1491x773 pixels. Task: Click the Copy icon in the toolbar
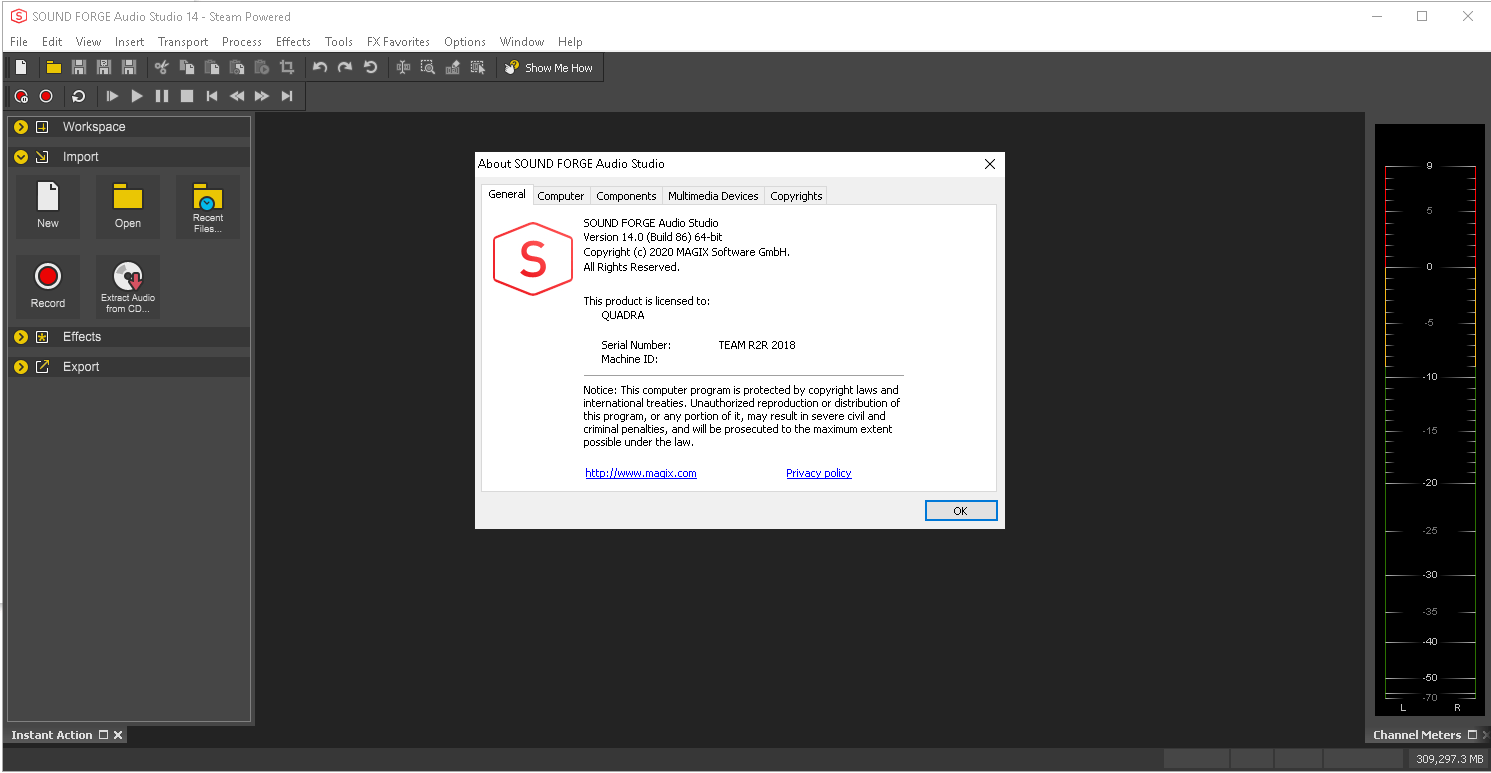click(187, 67)
